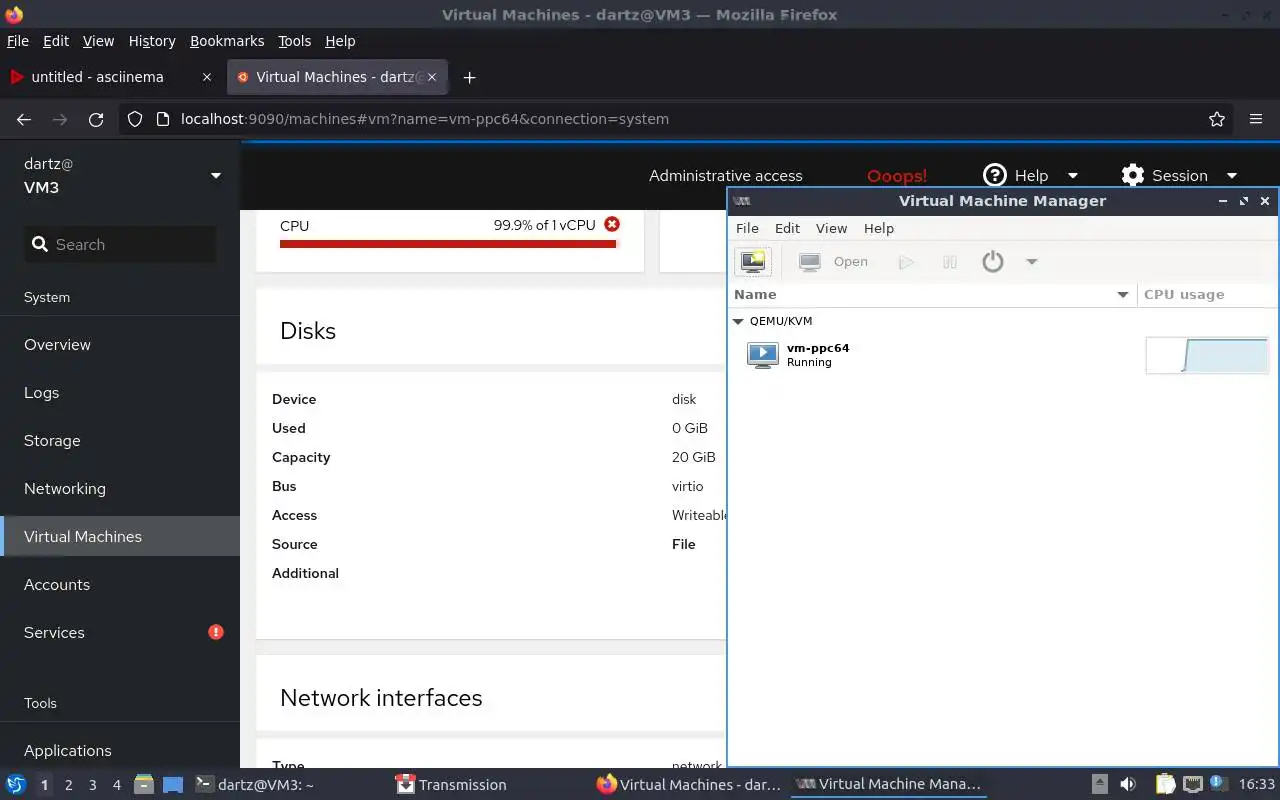Open Firefox Tools menu
Screen dimensions: 1280x800
(x=294, y=41)
